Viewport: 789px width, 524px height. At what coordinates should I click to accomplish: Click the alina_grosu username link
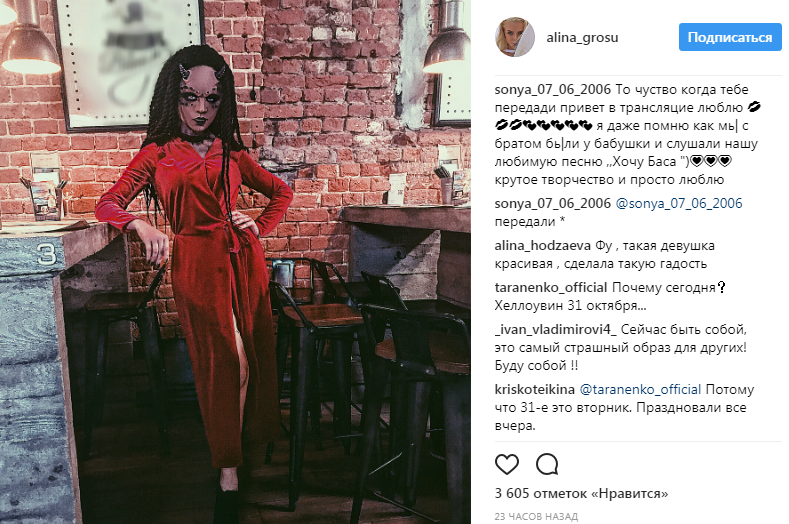pos(582,37)
